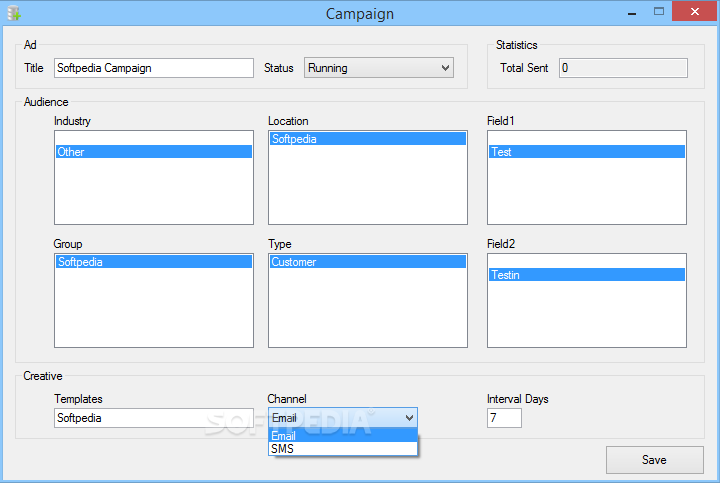Select 'Other' in the Industry list
Screen dimensions: 720x483
(154, 152)
